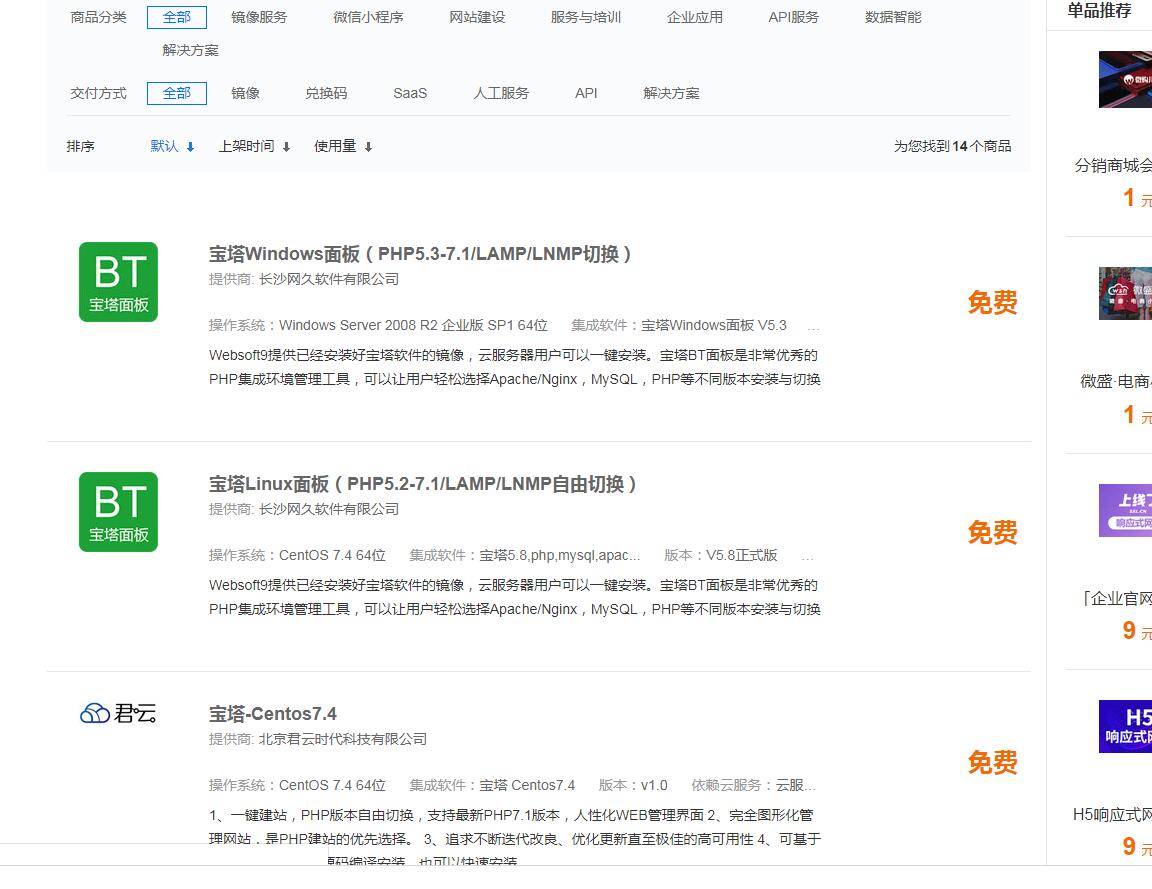The height and width of the screenshot is (889, 1152).
Task: Open 微盛·电商 recommended product thumbnail
Action: coord(1126,294)
